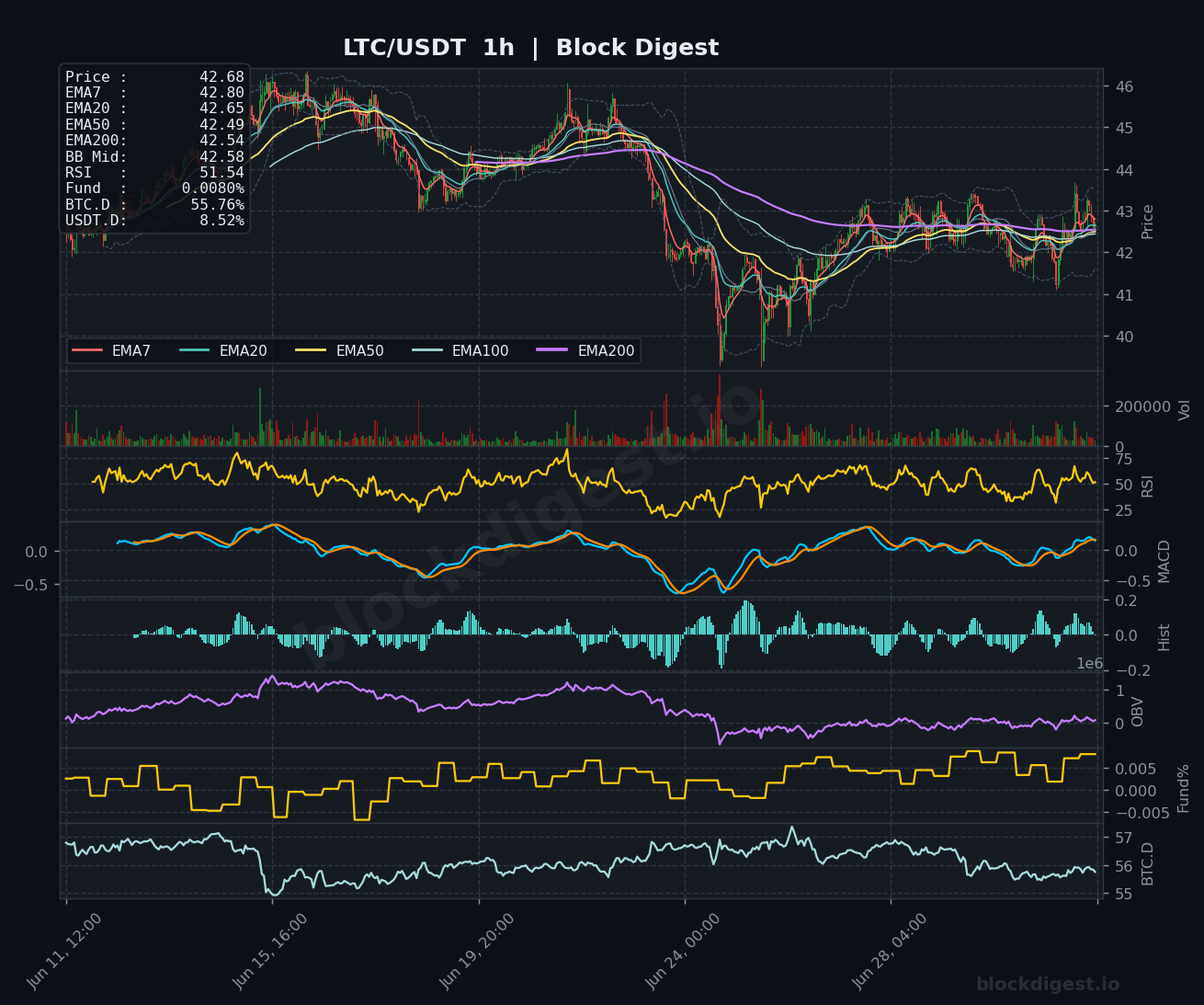The height and width of the screenshot is (1005, 1204).
Task: Click the price axis tick 42
Action: [x=1124, y=253]
